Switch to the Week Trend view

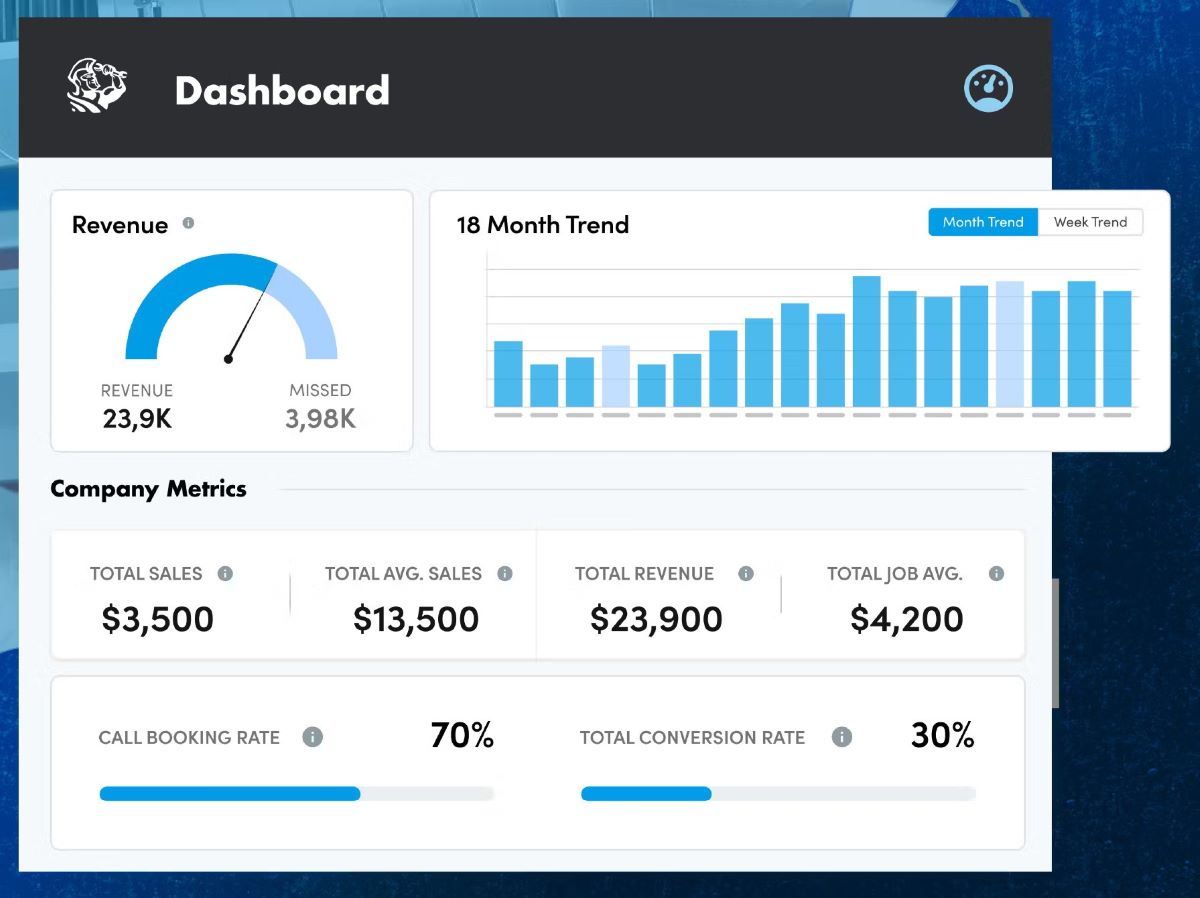coord(1090,222)
